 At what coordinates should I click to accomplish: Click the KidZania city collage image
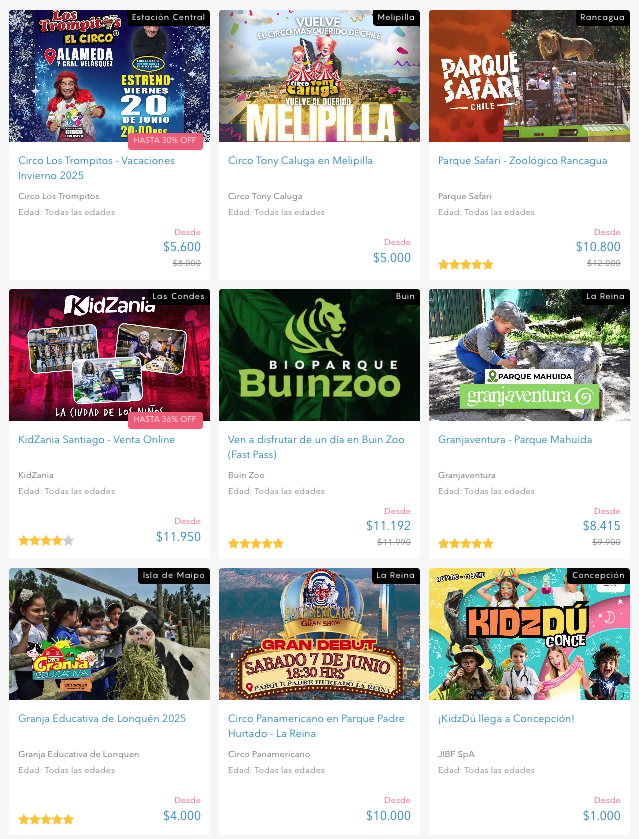coord(109,355)
